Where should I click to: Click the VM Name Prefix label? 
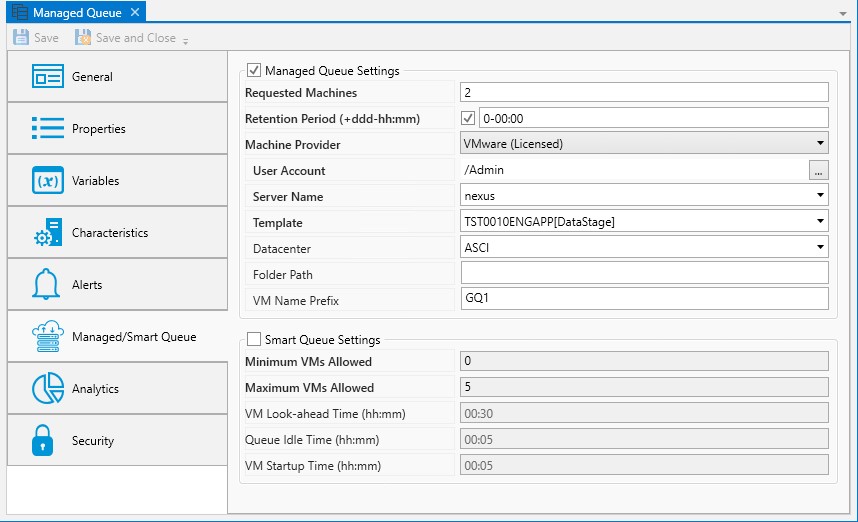click(295, 300)
